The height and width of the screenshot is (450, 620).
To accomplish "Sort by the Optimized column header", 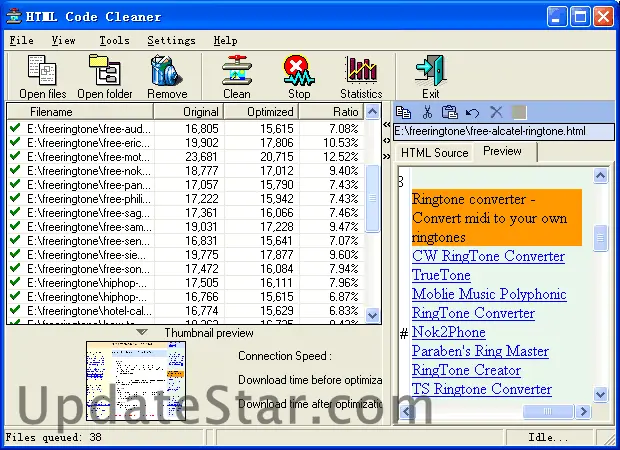I will click(x=261, y=112).
